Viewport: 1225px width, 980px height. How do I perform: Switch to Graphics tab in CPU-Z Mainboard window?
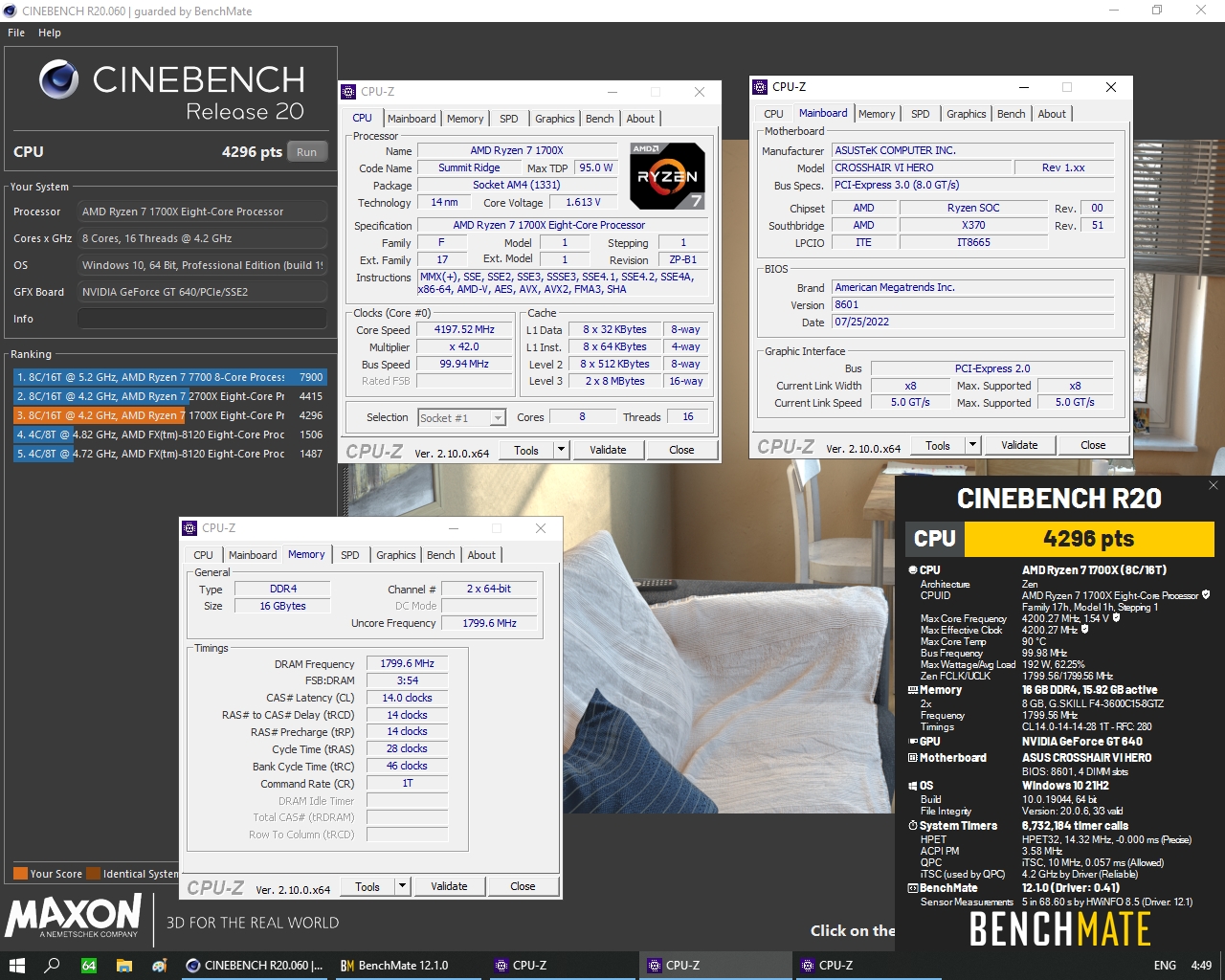coord(967,114)
